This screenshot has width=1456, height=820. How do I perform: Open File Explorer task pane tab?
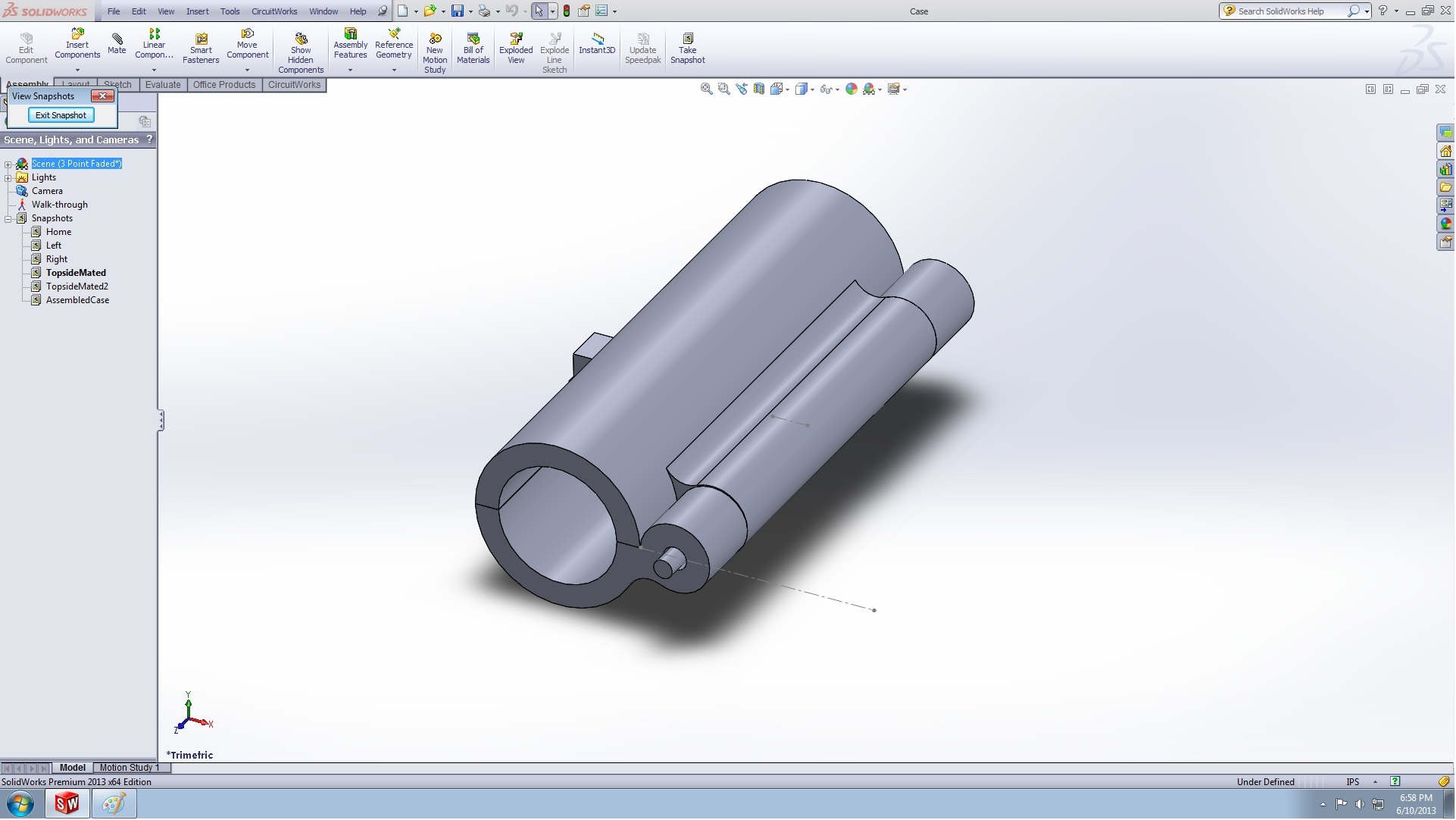point(1445,188)
